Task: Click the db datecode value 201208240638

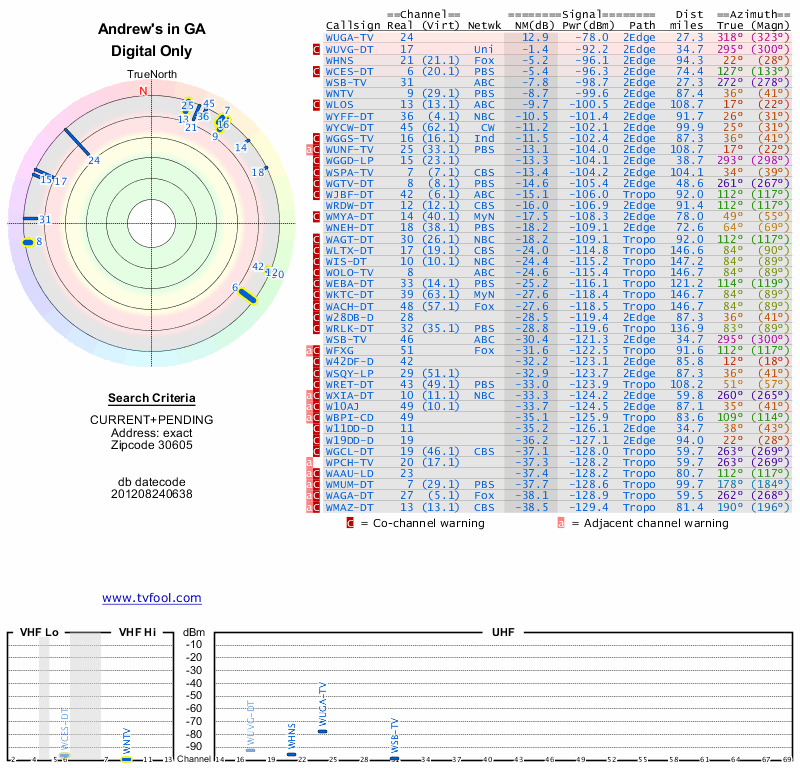Action: pos(152,494)
